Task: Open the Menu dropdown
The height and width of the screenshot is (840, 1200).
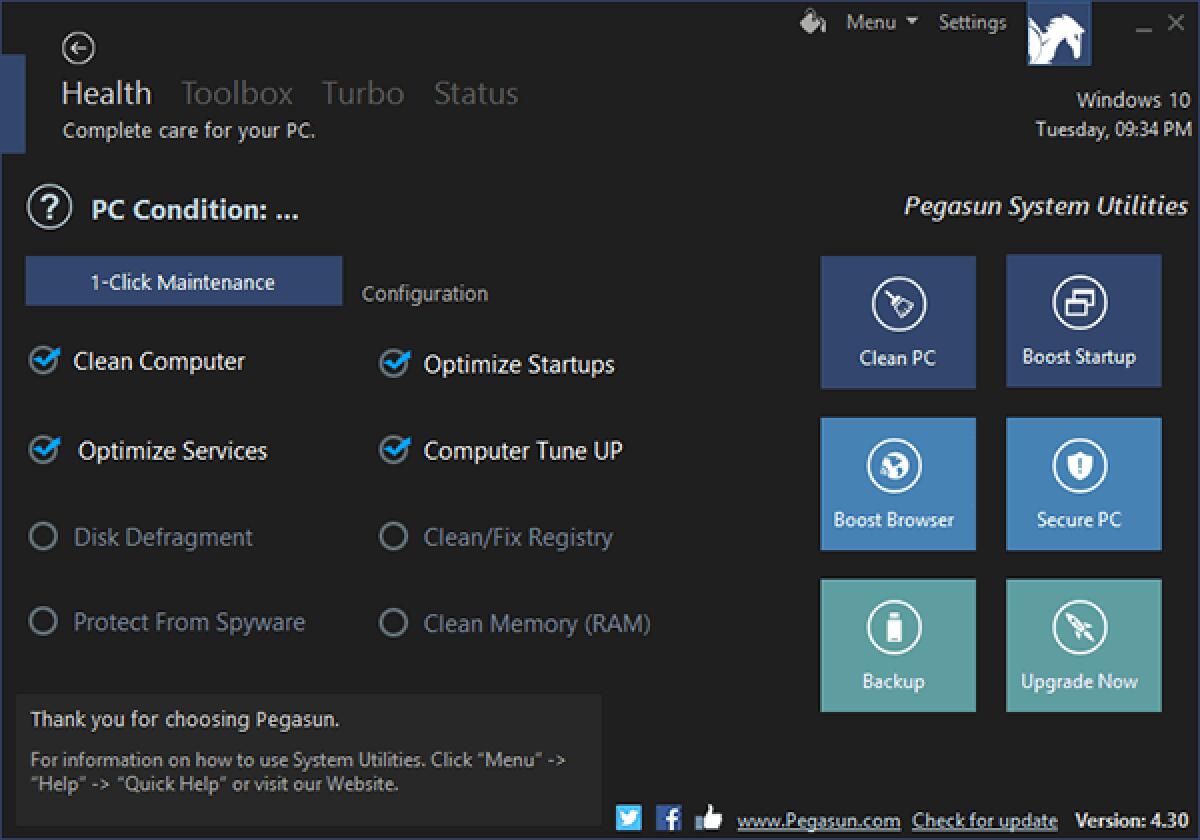Action: [880, 21]
